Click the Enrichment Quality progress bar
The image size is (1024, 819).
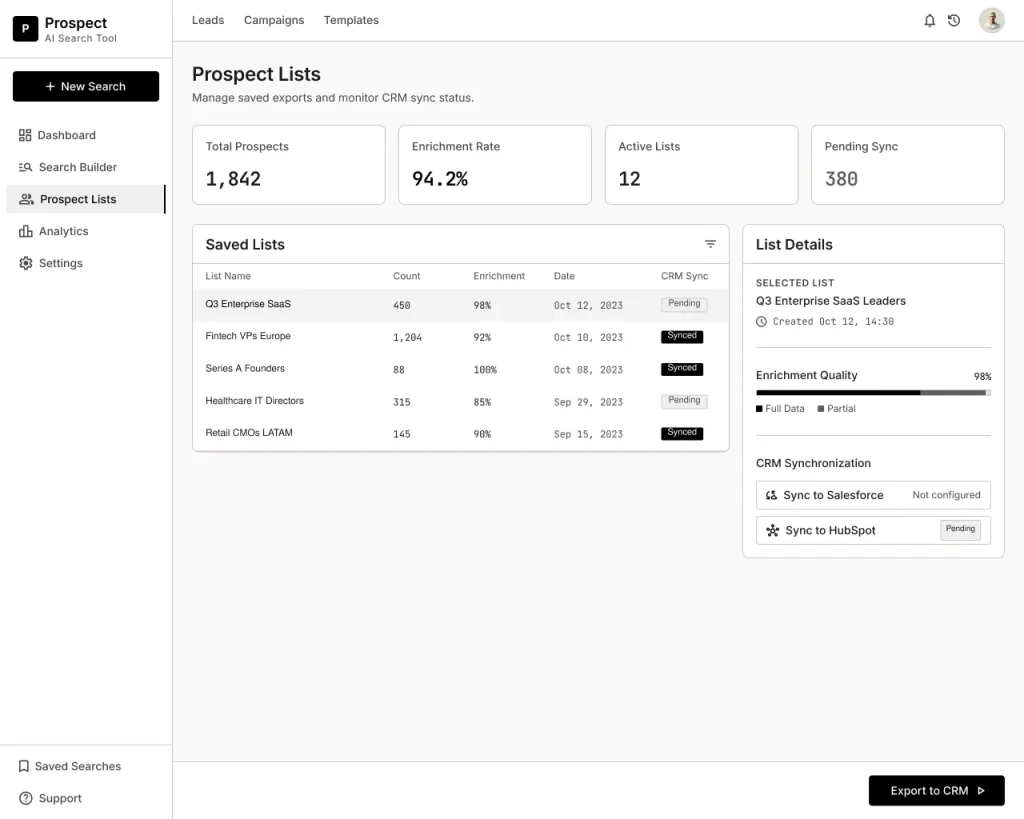pos(873,393)
